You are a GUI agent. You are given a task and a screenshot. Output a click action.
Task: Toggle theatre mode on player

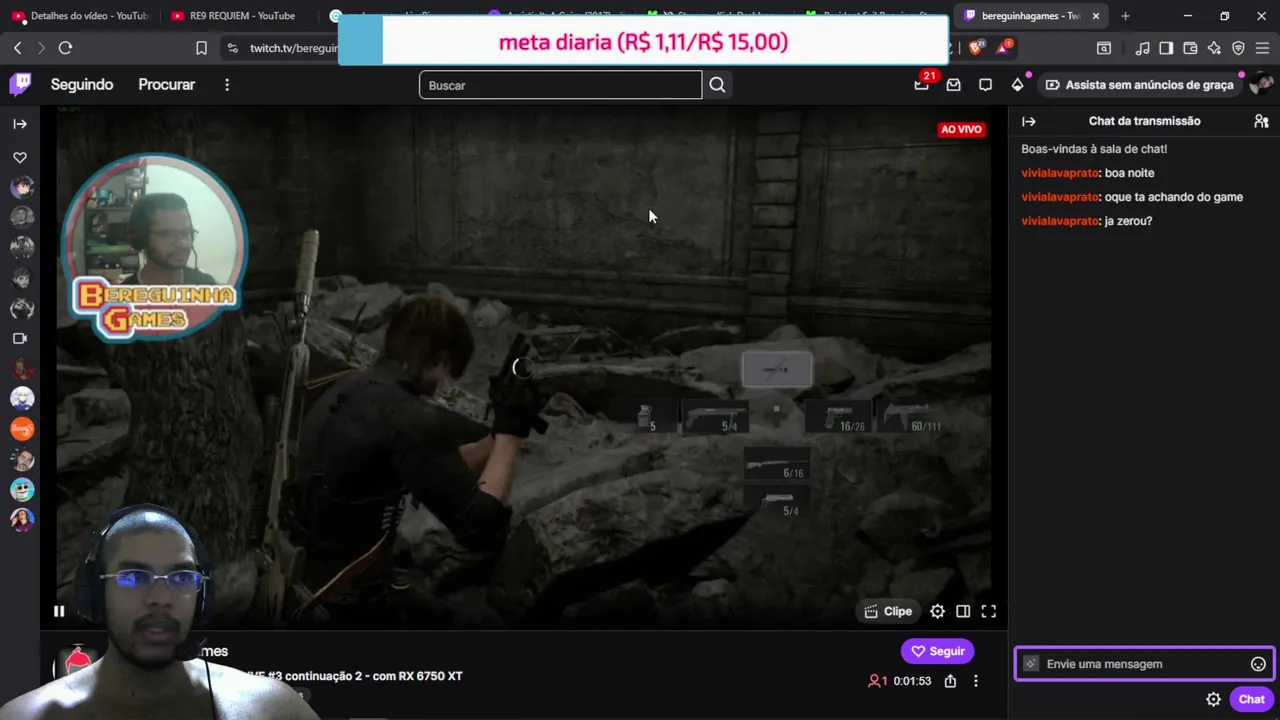click(x=963, y=611)
